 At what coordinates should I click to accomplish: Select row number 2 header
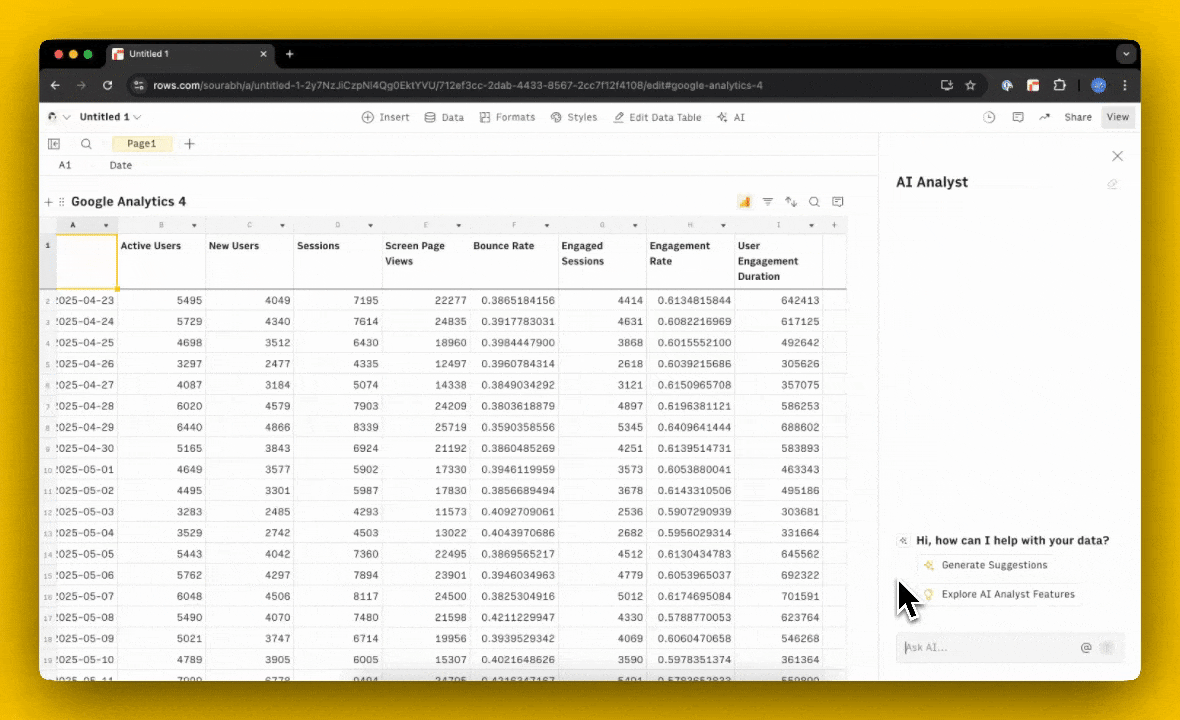pyautogui.click(x=47, y=301)
